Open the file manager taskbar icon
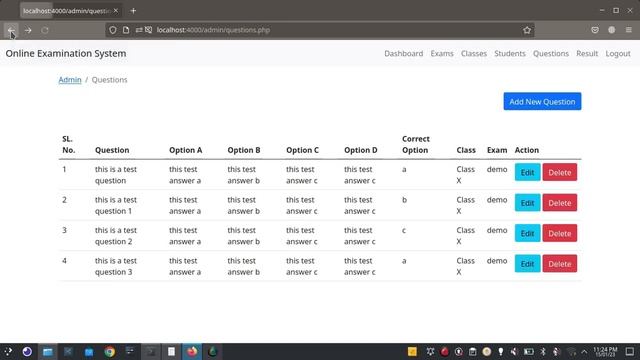The image size is (640, 360). [x=48, y=351]
